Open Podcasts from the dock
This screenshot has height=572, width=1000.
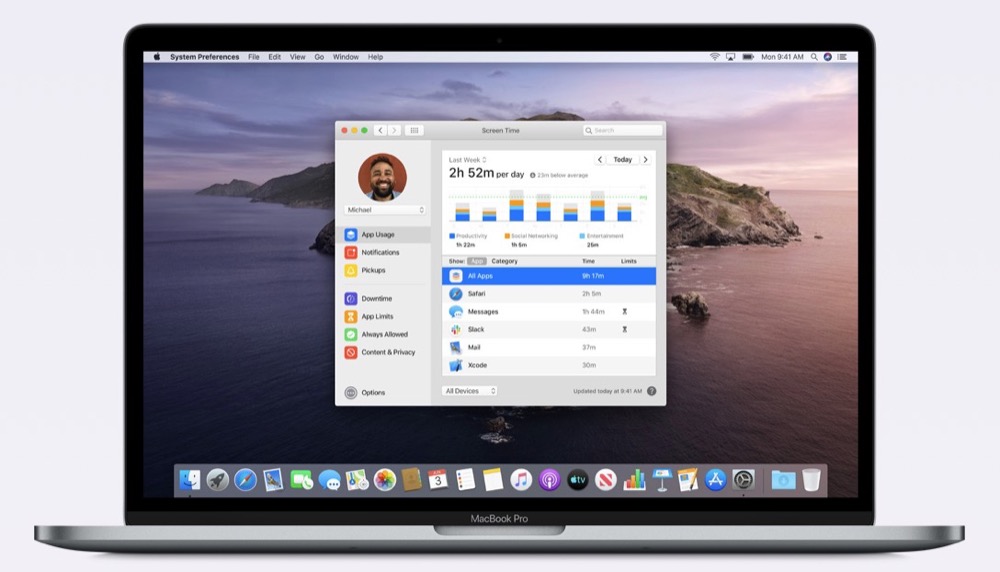click(x=549, y=480)
